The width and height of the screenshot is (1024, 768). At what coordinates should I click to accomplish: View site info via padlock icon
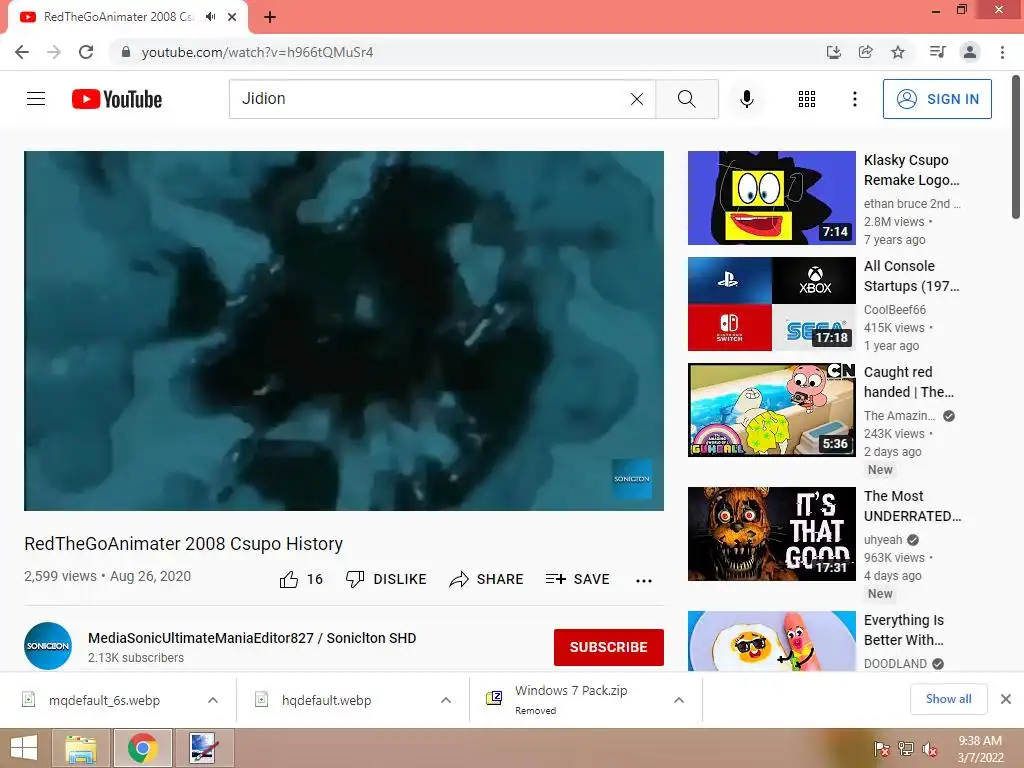(x=126, y=52)
